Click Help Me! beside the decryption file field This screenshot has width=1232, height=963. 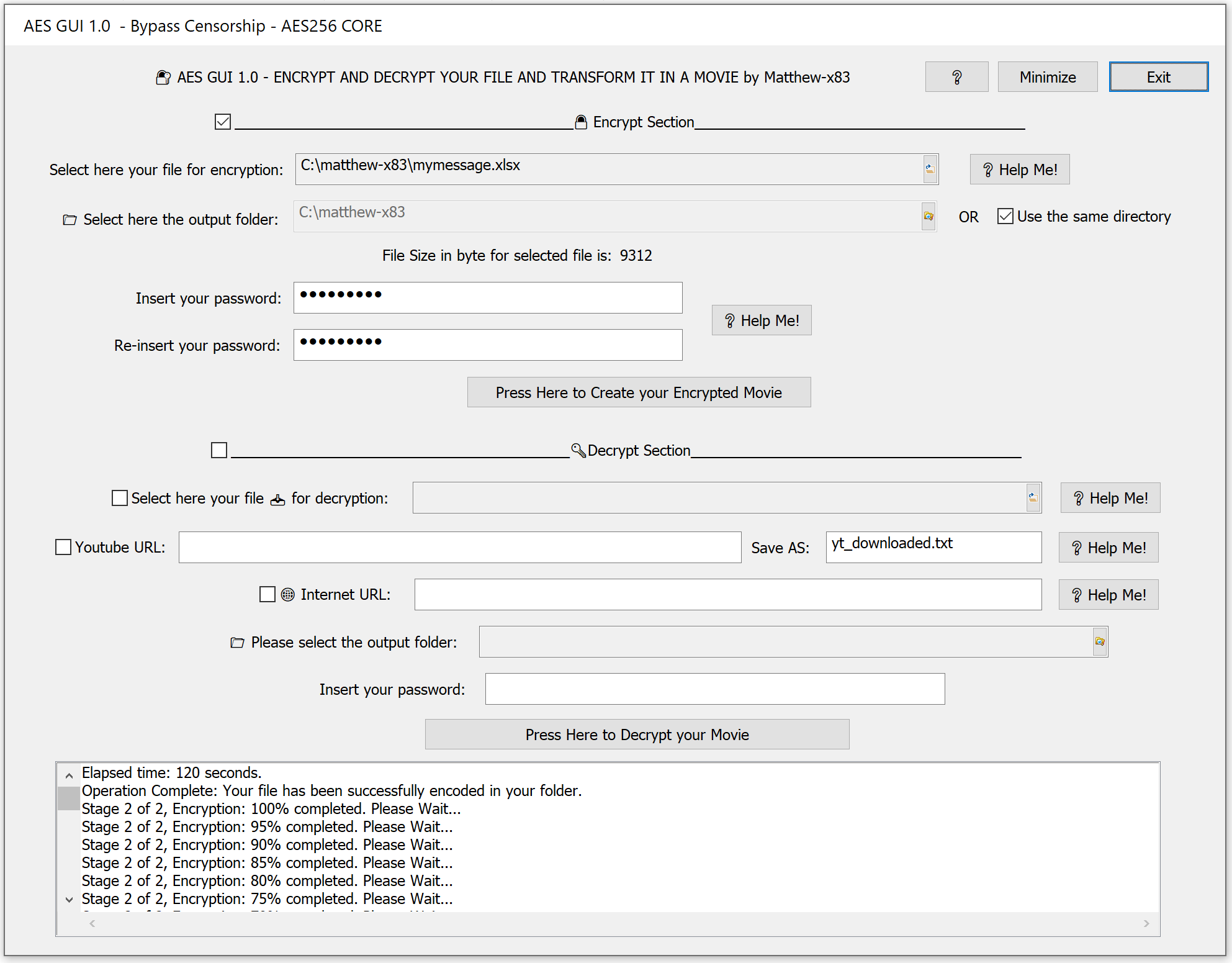(x=1110, y=498)
